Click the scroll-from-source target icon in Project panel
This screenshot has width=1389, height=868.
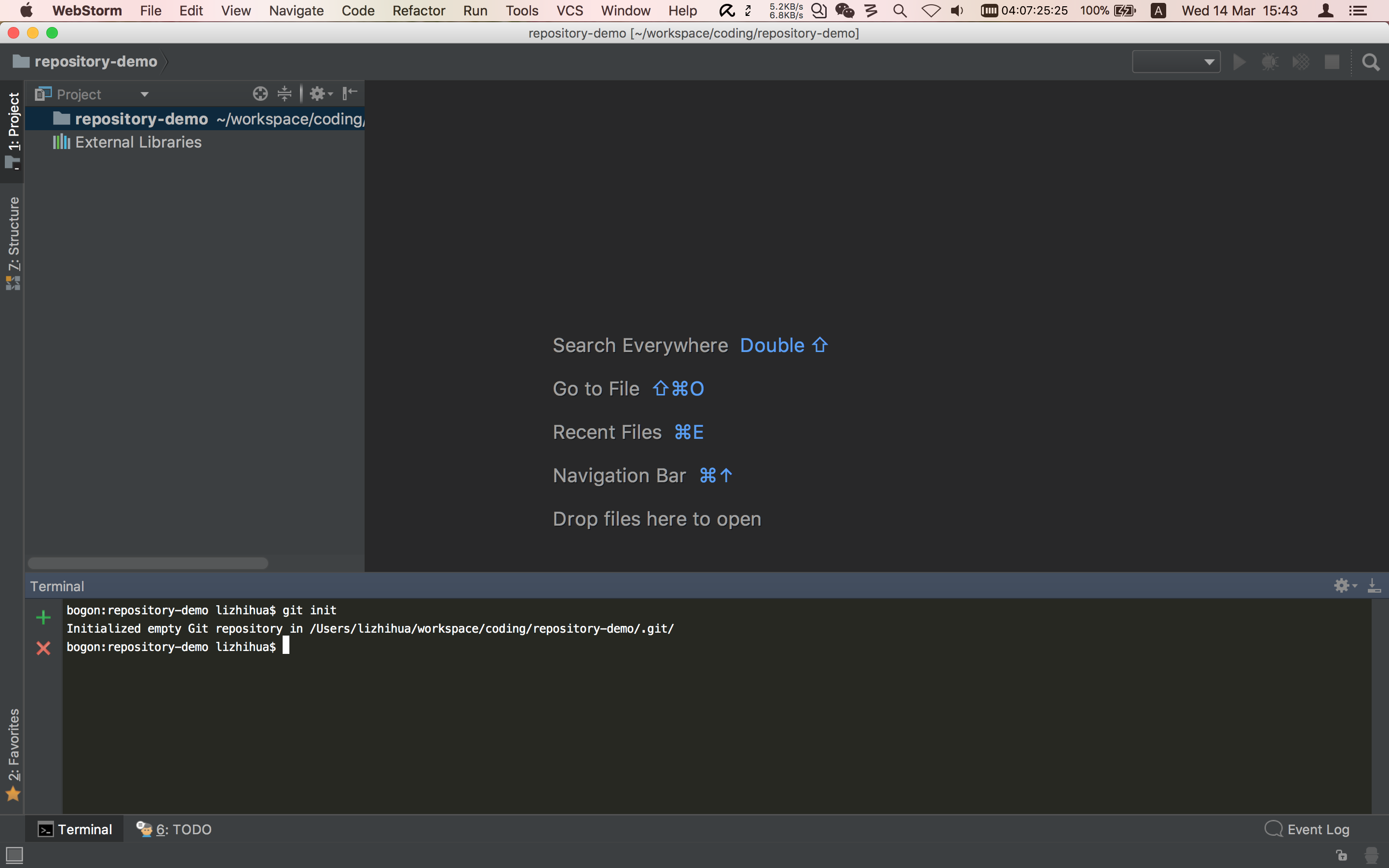coord(260,93)
